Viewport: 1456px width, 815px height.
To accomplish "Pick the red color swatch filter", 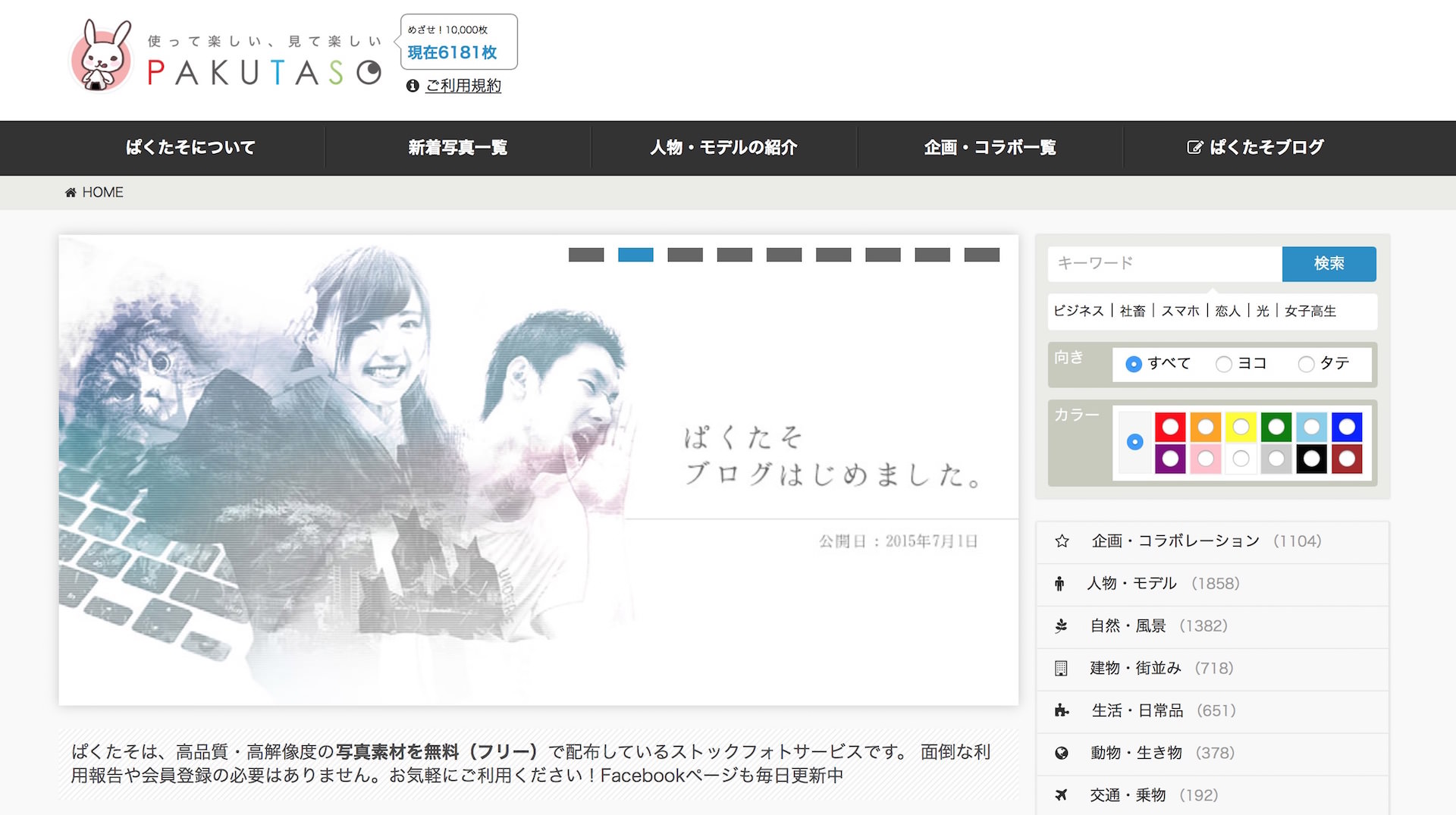I will 1170,428.
